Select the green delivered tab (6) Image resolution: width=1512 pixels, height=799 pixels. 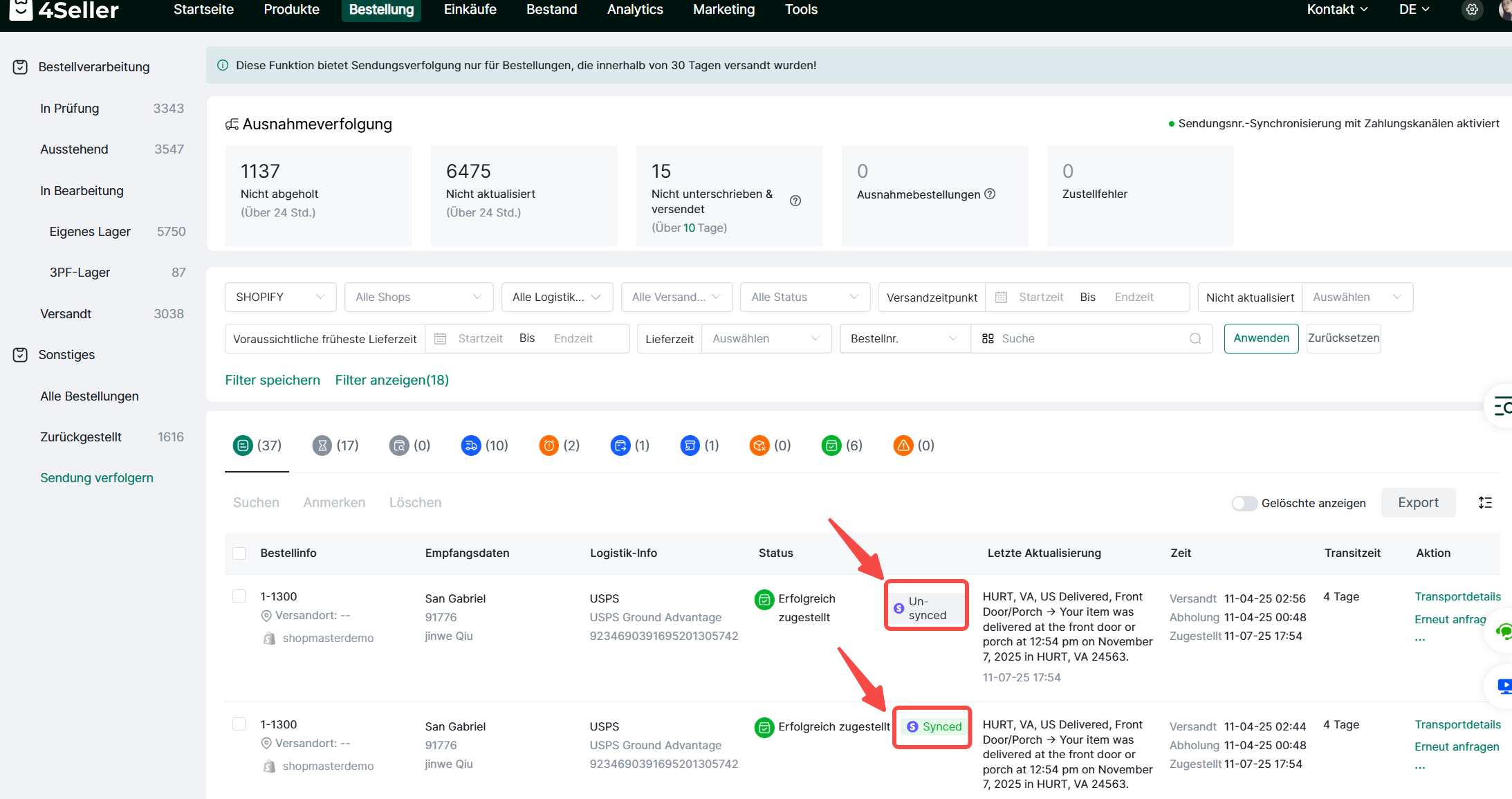(841, 446)
